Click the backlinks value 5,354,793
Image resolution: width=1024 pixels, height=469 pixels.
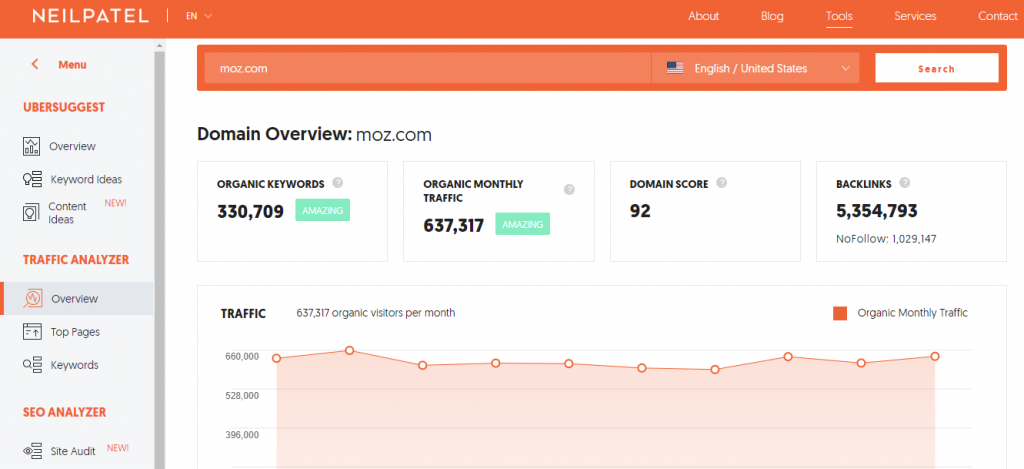[x=876, y=210]
